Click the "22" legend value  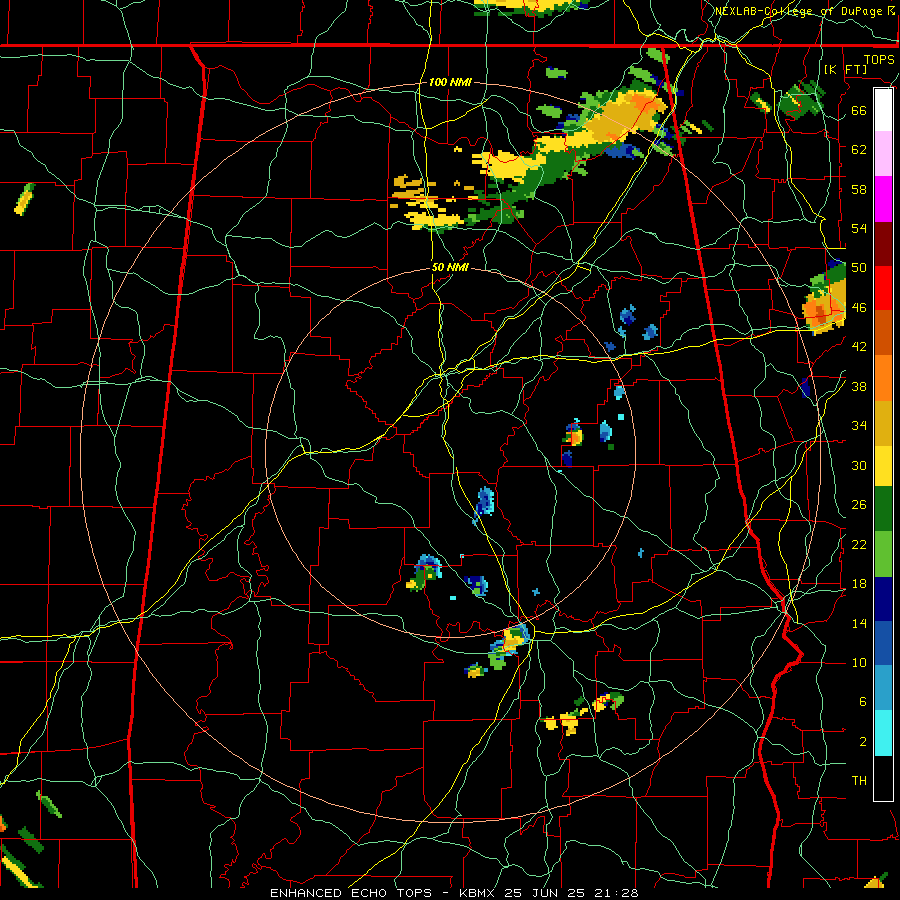pos(859,544)
